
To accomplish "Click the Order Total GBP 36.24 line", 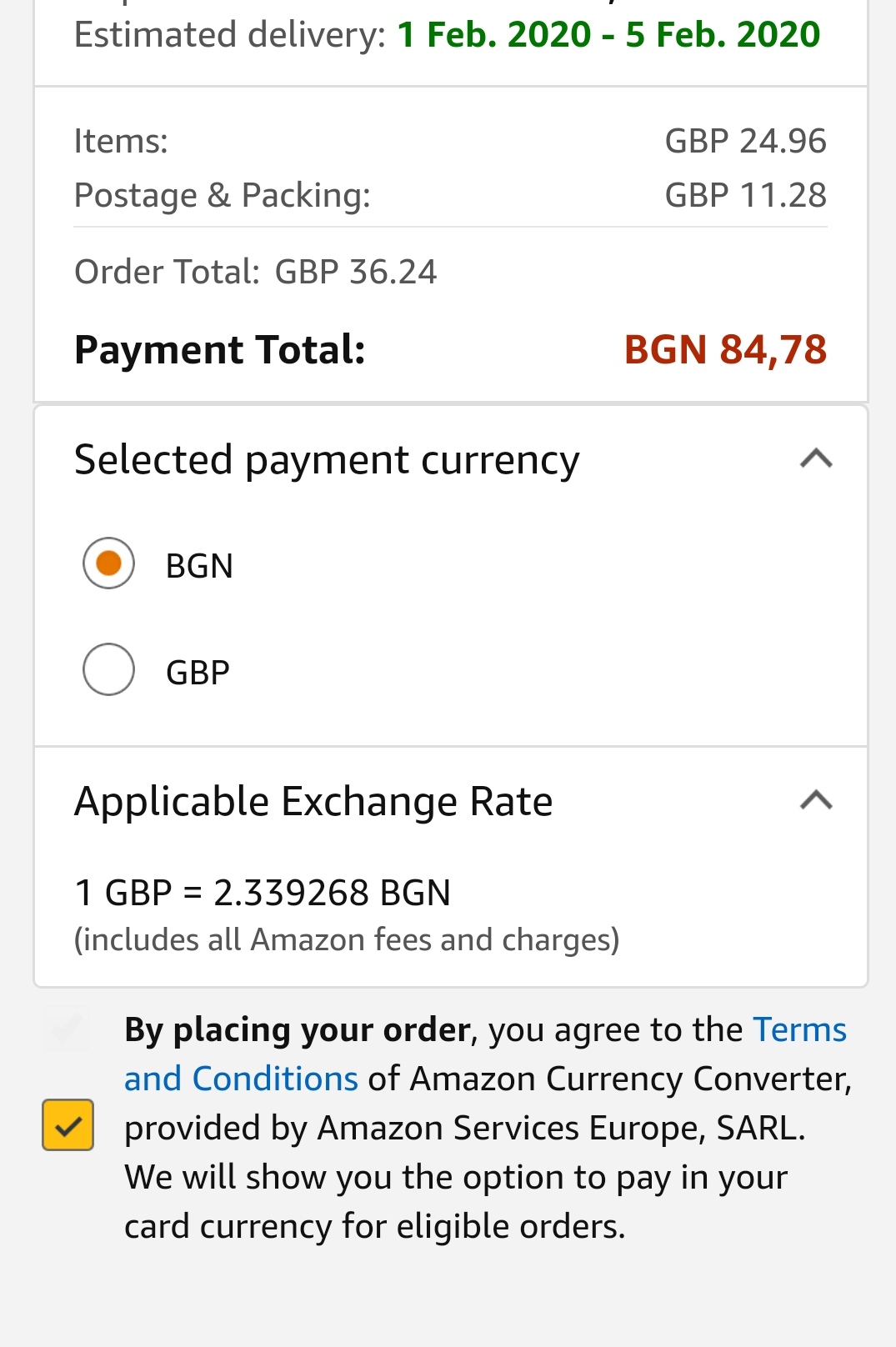I will (255, 272).
